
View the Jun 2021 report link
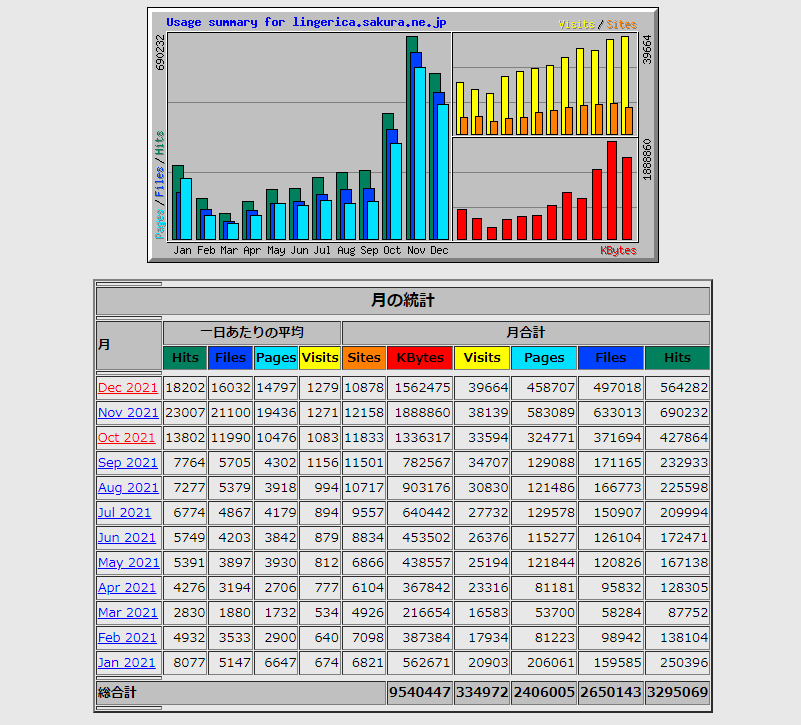(x=127, y=537)
